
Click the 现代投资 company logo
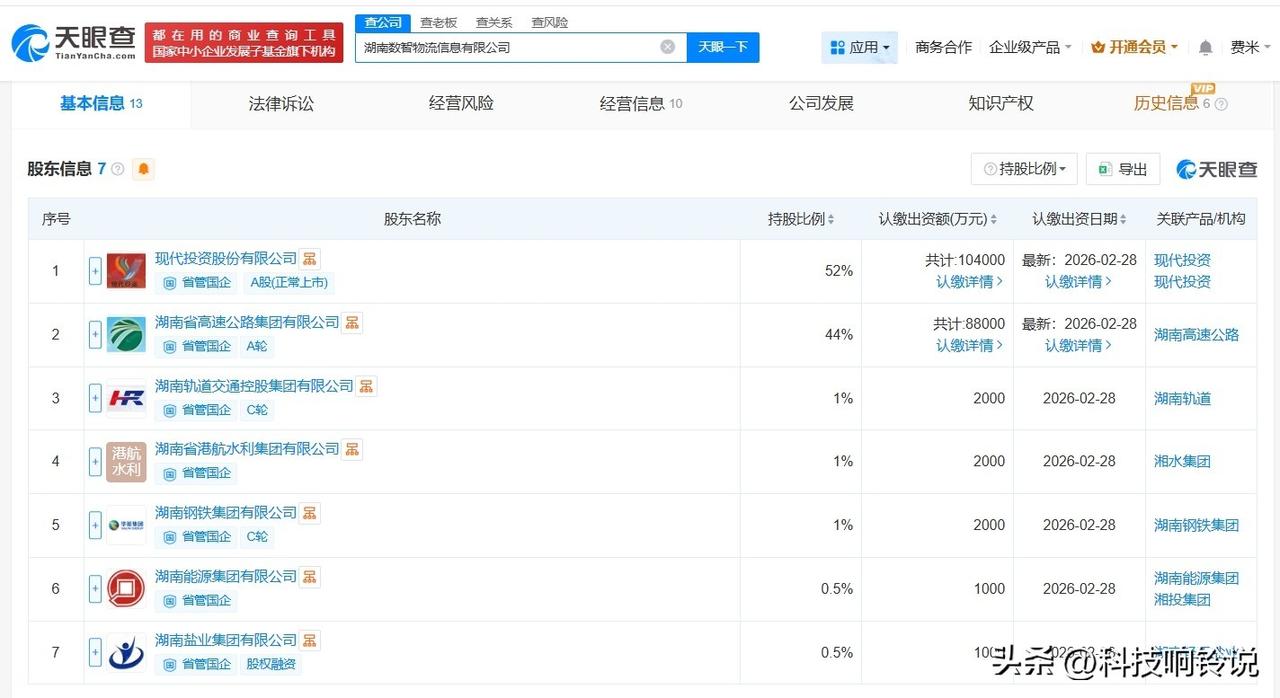coord(126,271)
